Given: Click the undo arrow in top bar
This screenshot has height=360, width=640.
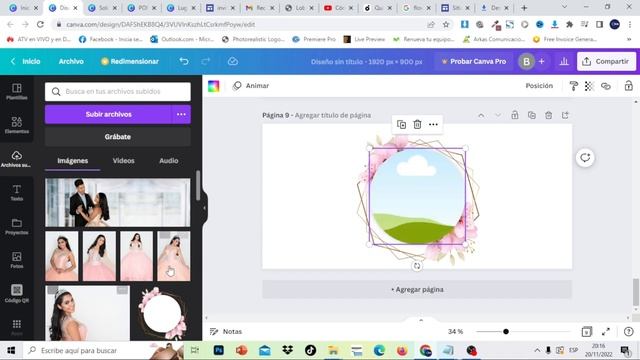Looking at the screenshot, I should click(184, 61).
